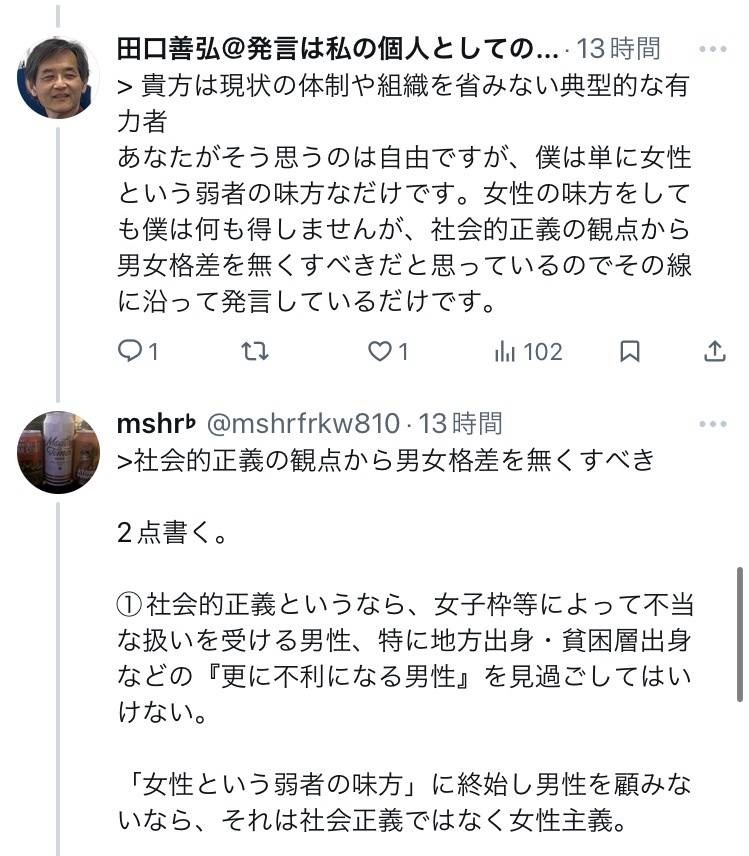Open mshr's profile avatar
749x856 pixels.
(57, 452)
